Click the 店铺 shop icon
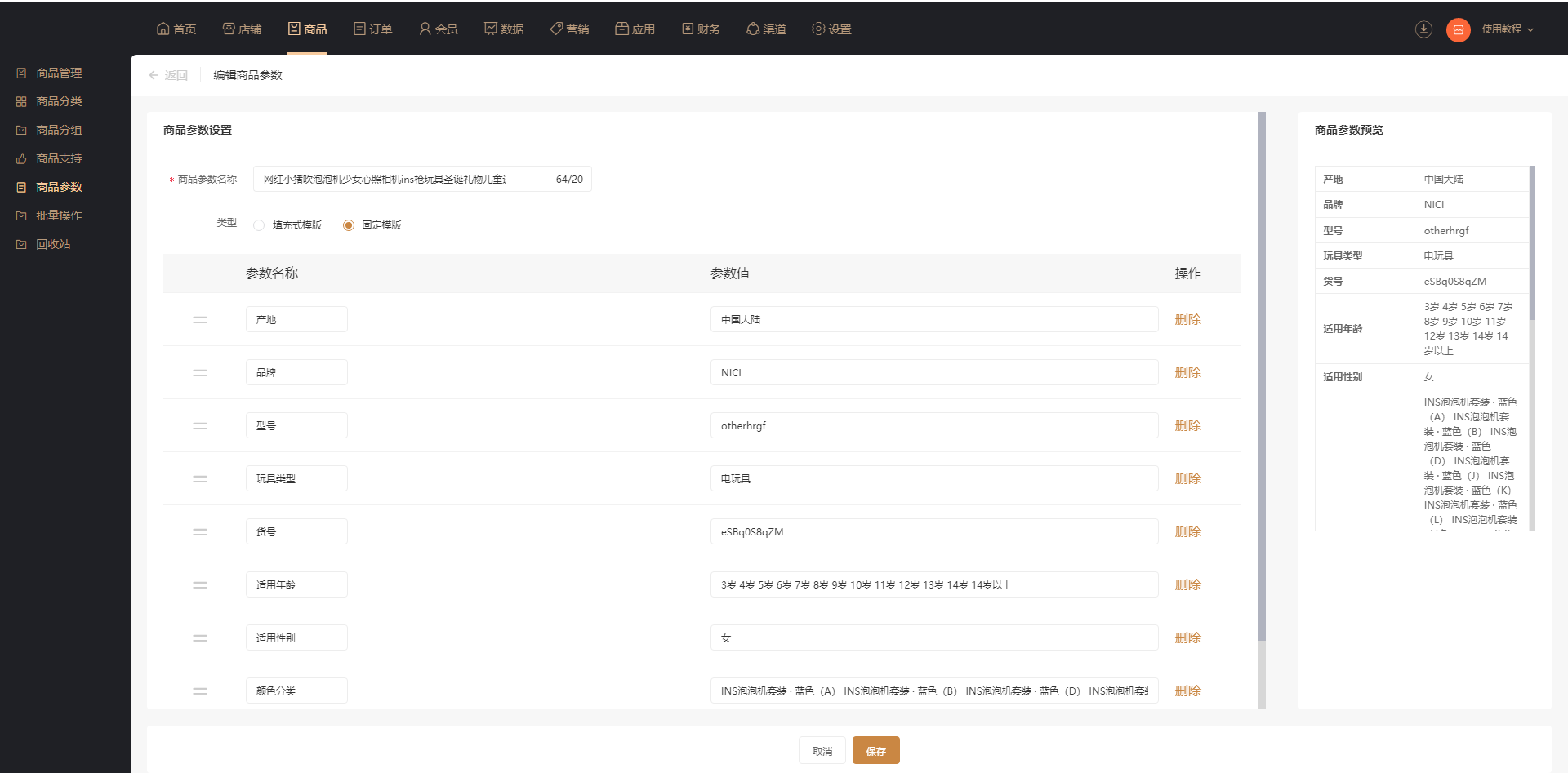This screenshot has height=773, width=1568. 229,29
